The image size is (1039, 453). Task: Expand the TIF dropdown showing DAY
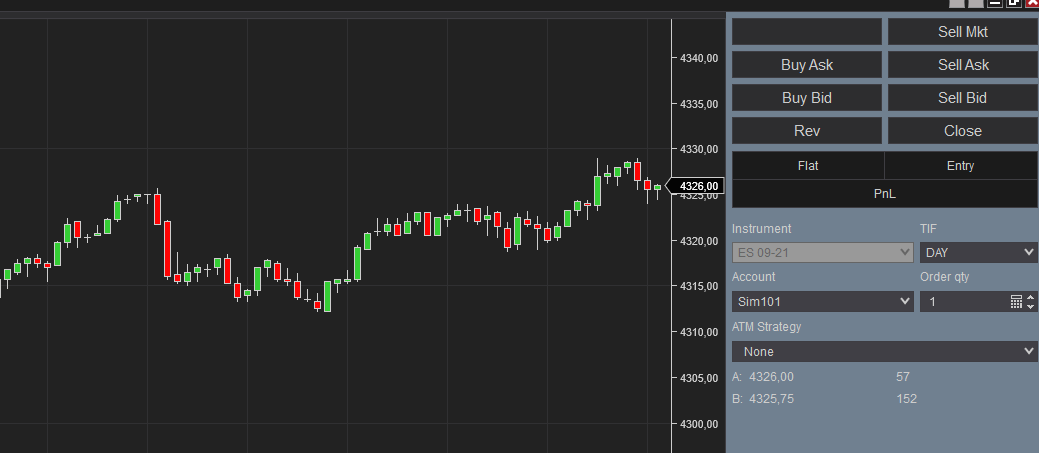click(x=978, y=253)
